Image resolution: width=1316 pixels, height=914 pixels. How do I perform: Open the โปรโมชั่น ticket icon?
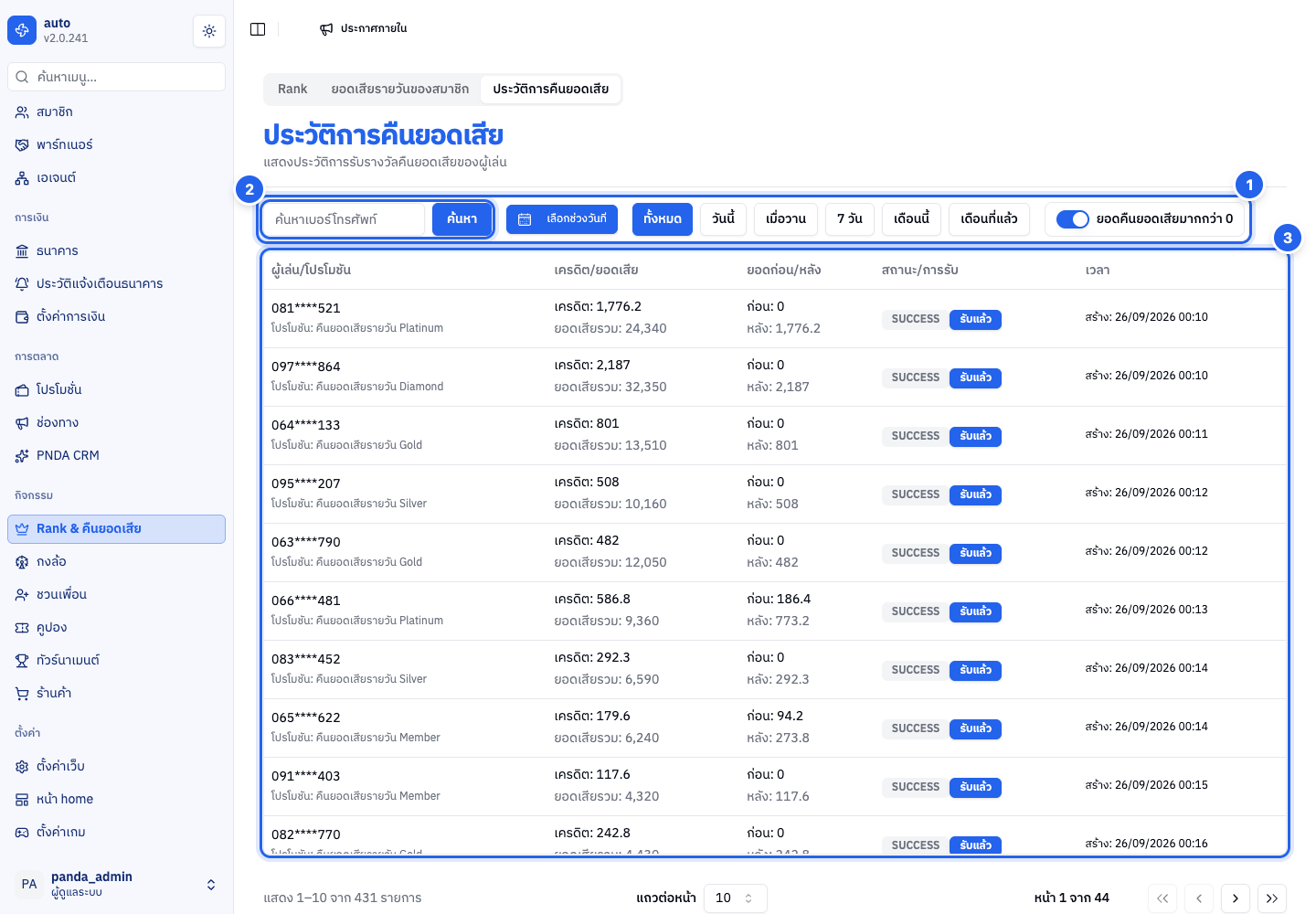click(x=22, y=390)
